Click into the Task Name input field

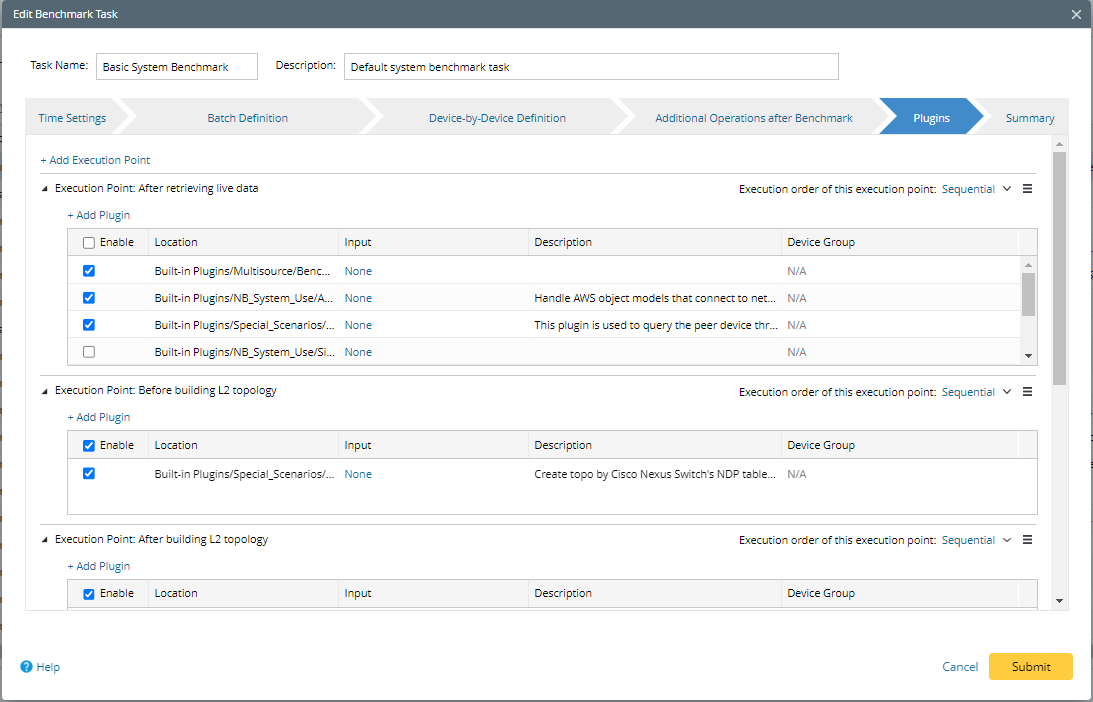point(177,67)
